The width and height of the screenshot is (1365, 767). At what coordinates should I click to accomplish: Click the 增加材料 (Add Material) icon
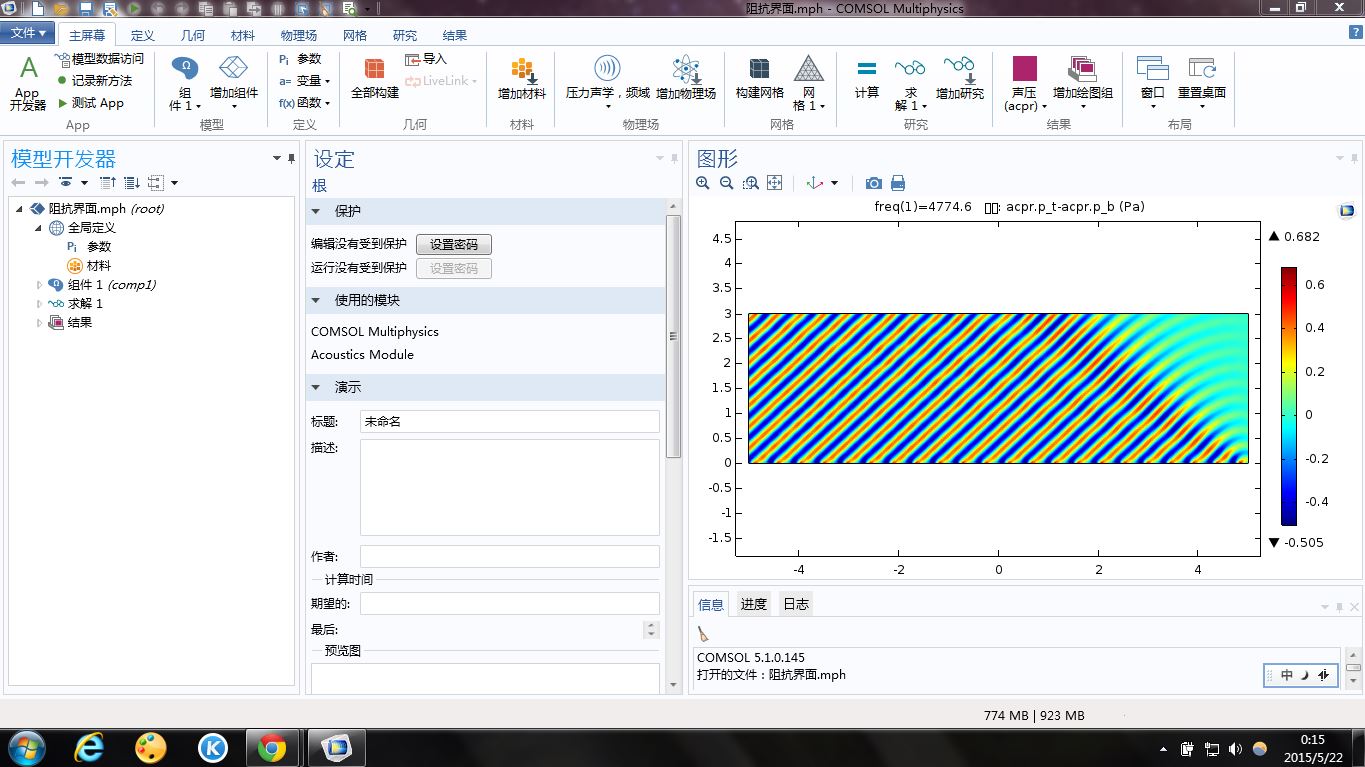pos(520,80)
